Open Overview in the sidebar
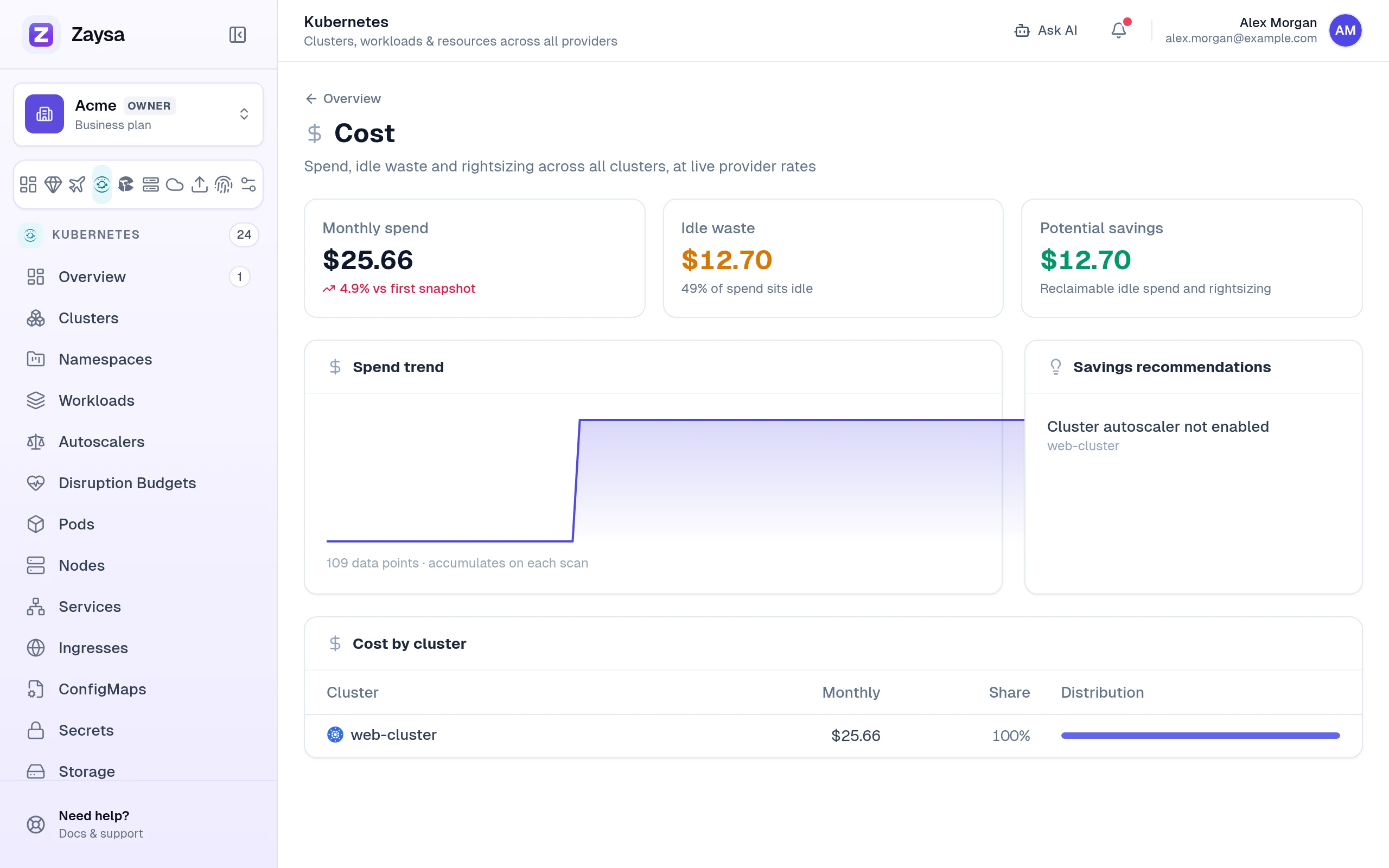 138,277
